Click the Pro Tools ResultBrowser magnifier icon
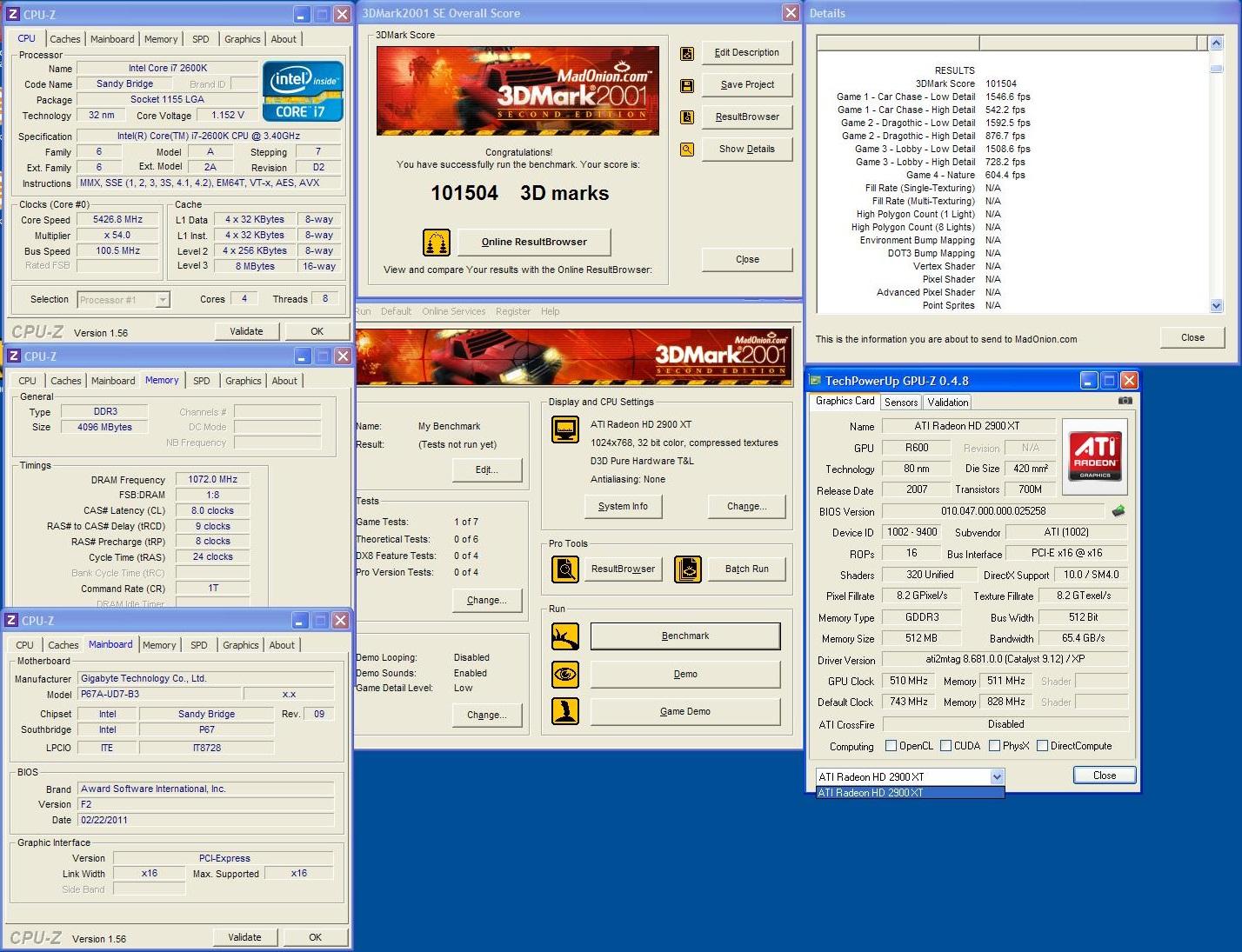Screen dimensions: 1242x952 click(565, 569)
